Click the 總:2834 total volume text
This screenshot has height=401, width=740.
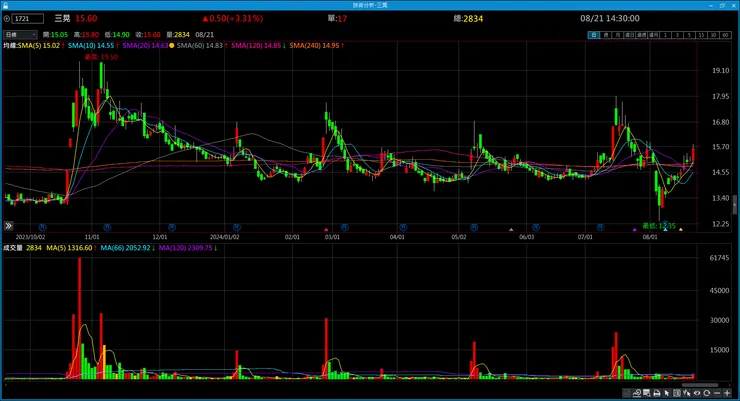point(468,18)
